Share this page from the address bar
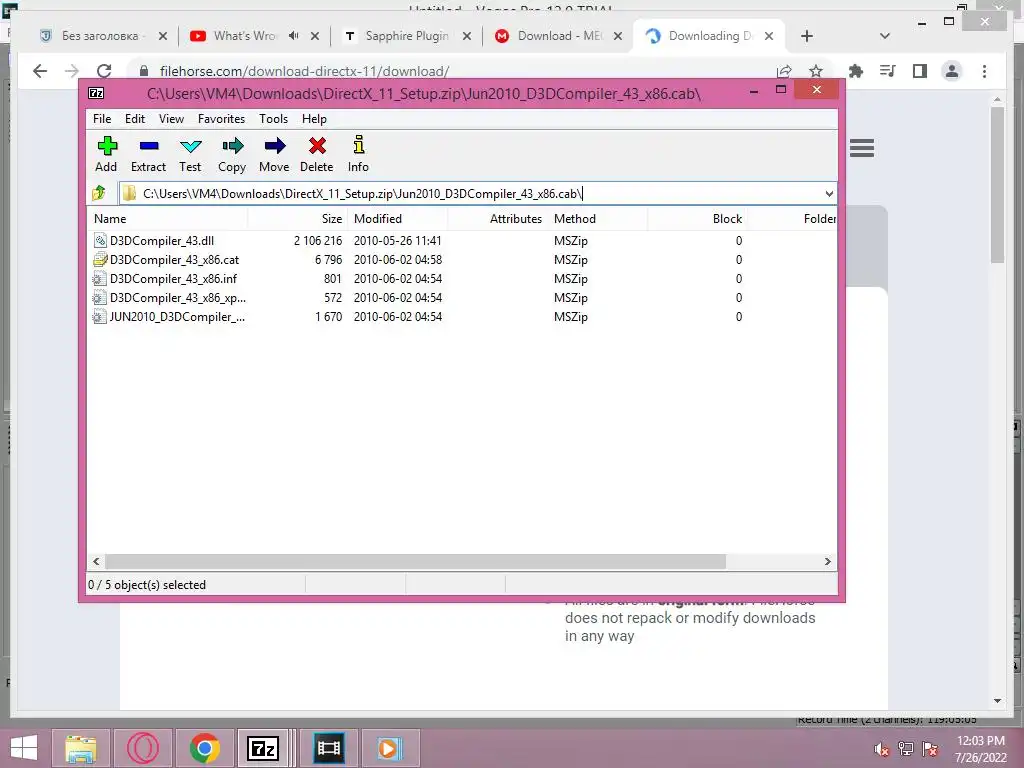This screenshot has height=768, width=1024. pyautogui.click(x=784, y=71)
